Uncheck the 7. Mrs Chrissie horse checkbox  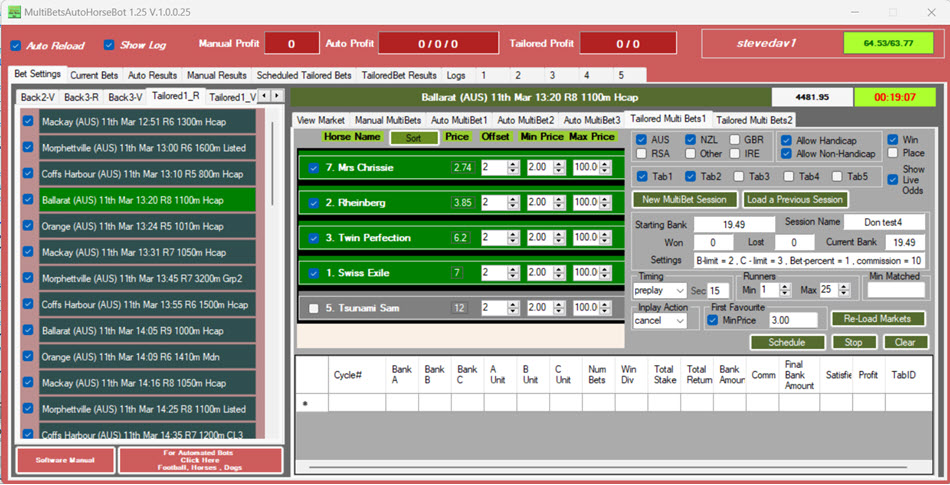point(313,168)
